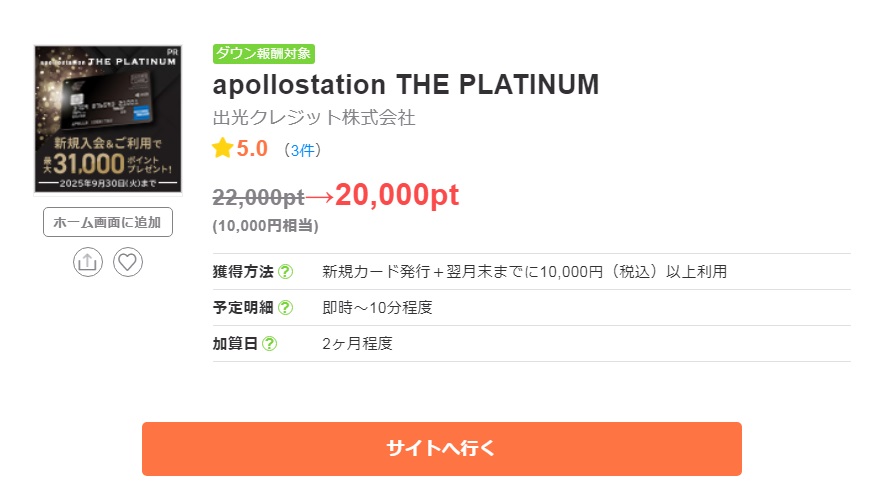Open the help icon beside 獲得方法

coord(285,272)
